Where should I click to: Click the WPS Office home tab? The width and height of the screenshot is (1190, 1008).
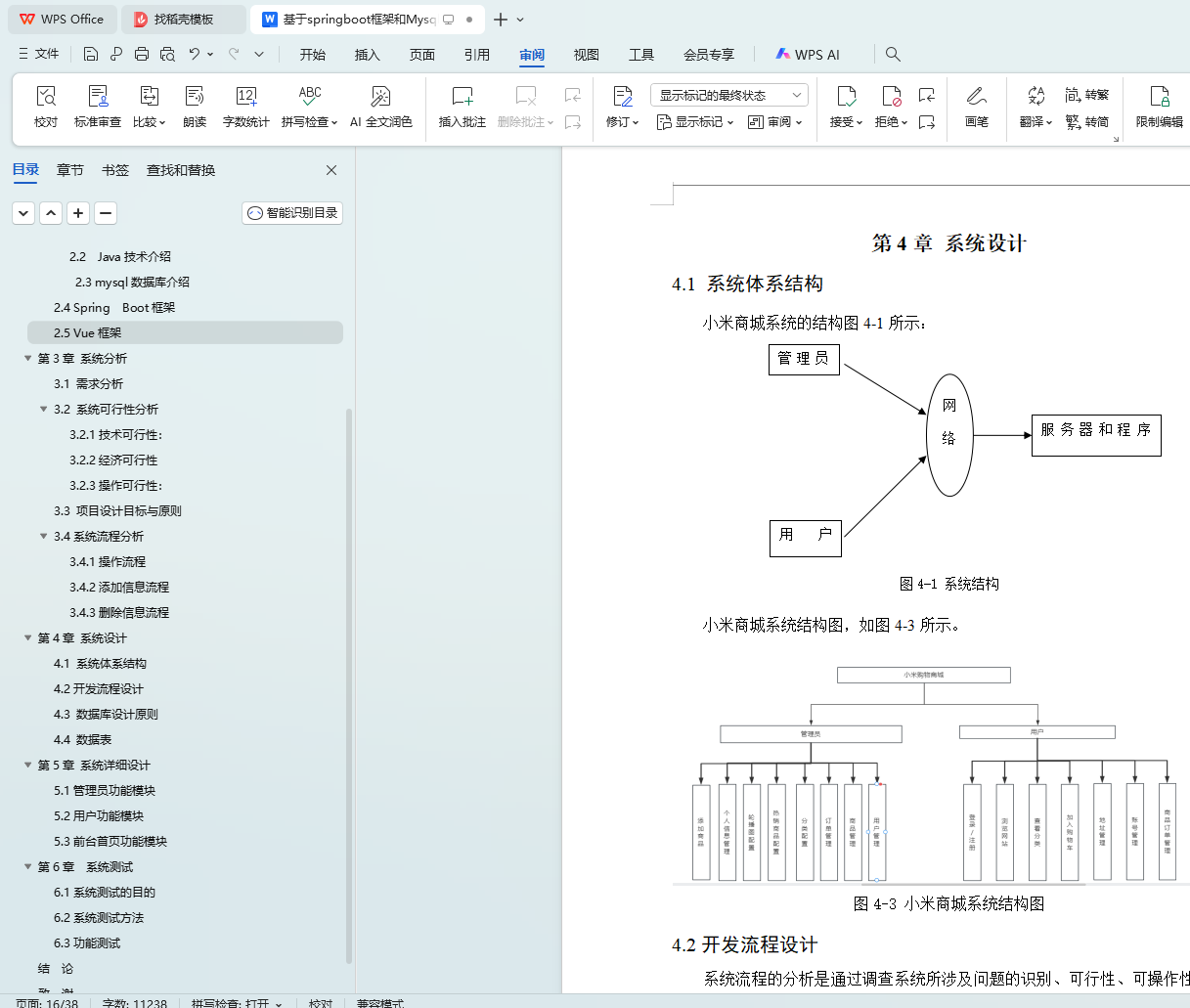click(63, 20)
